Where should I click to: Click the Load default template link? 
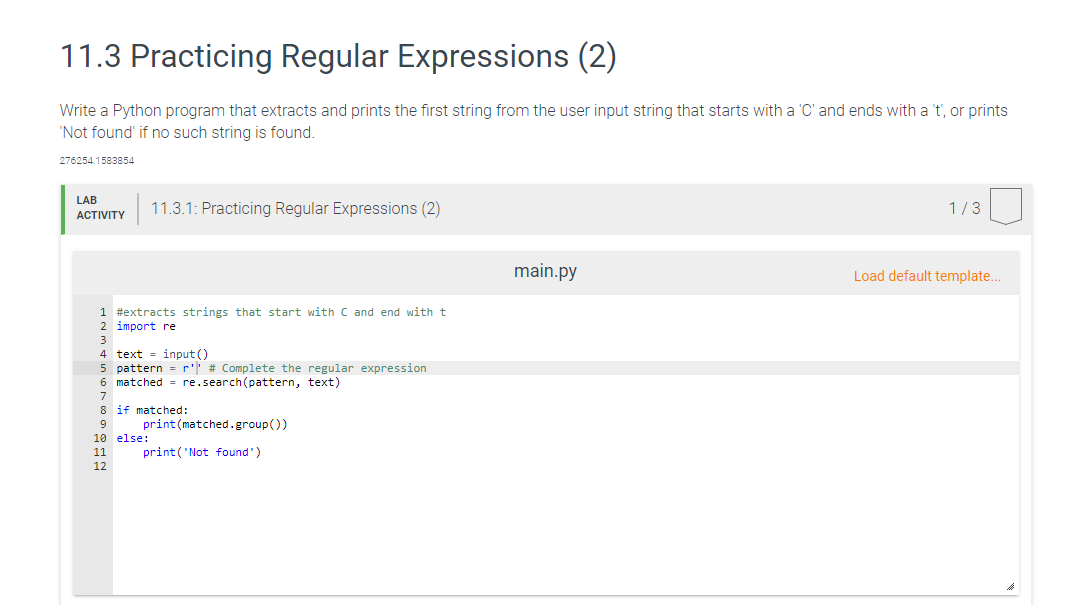tap(926, 276)
